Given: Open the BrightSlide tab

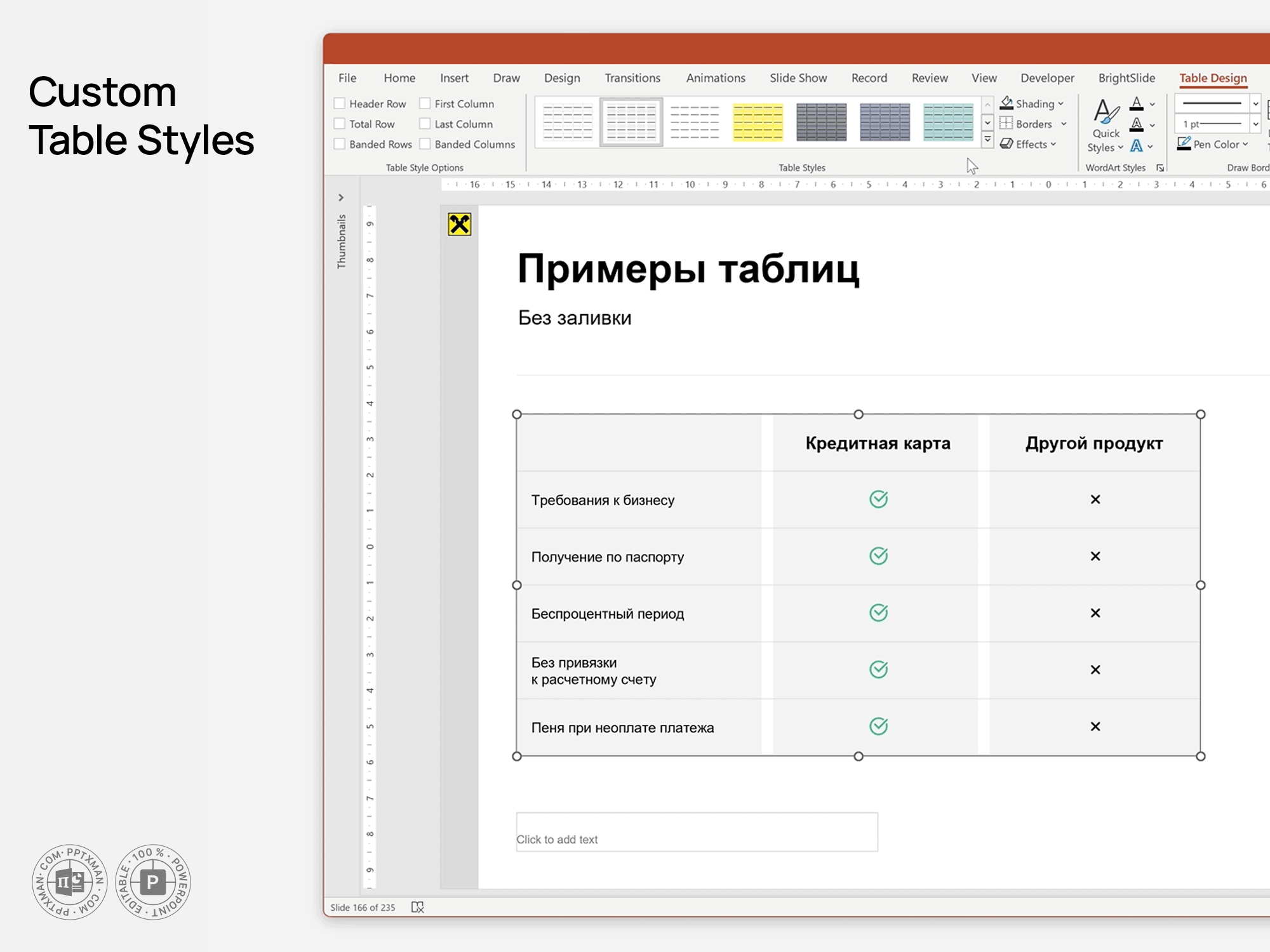Looking at the screenshot, I should click(x=1126, y=78).
